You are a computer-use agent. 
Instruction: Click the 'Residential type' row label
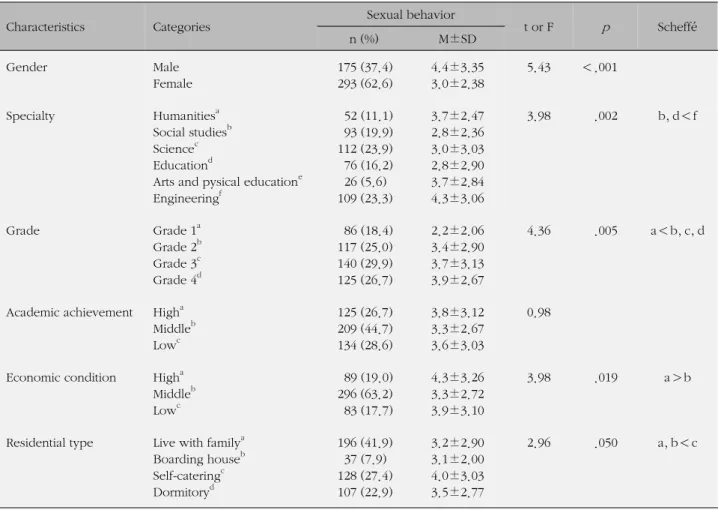click(x=49, y=443)
